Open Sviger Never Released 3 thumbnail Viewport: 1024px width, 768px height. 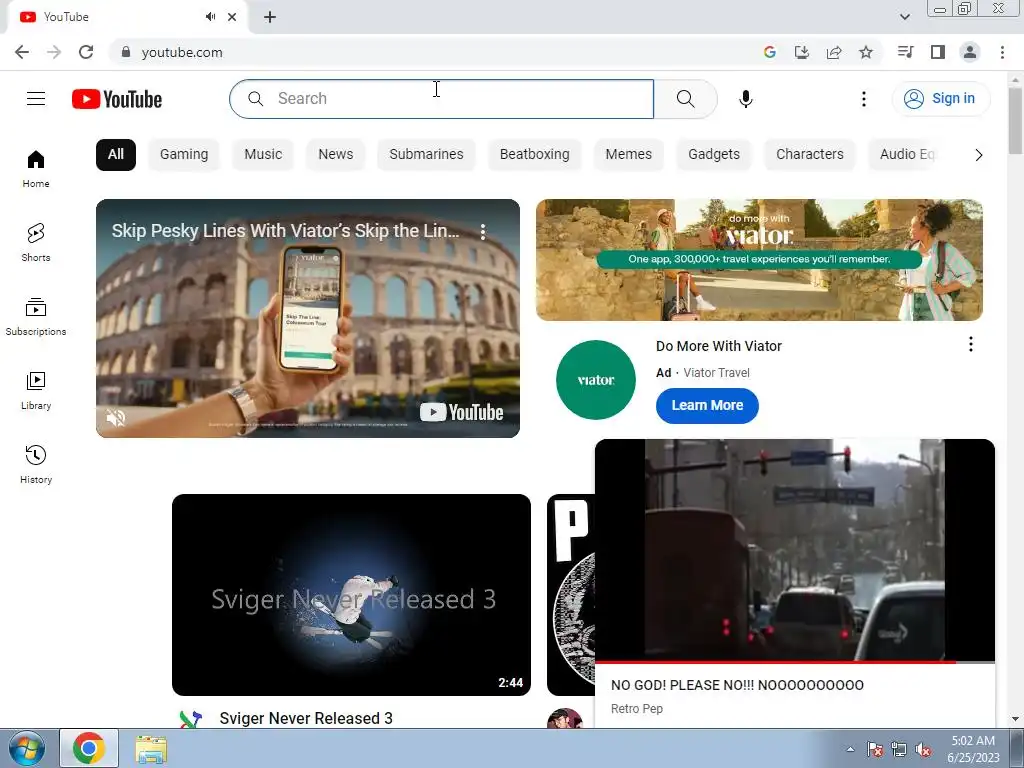351,594
